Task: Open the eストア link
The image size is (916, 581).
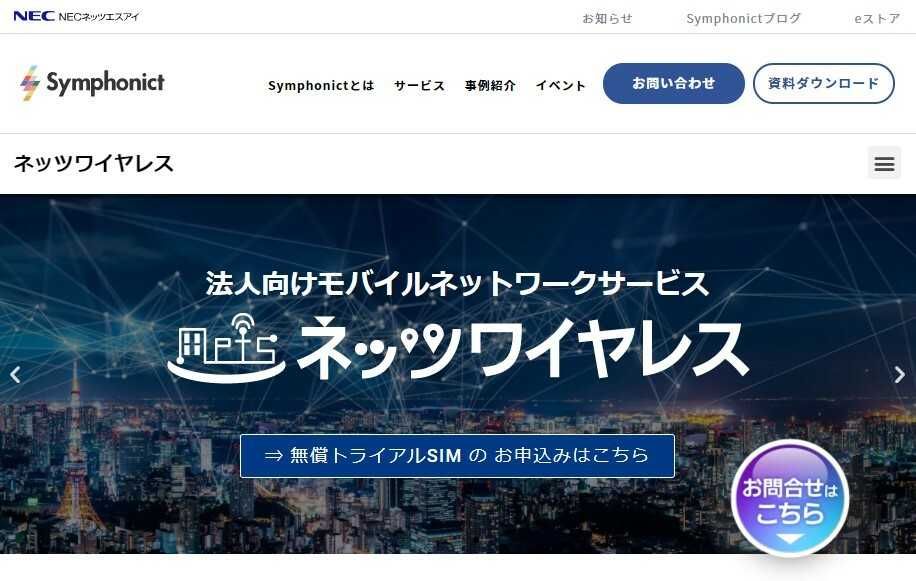Action: (x=877, y=19)
